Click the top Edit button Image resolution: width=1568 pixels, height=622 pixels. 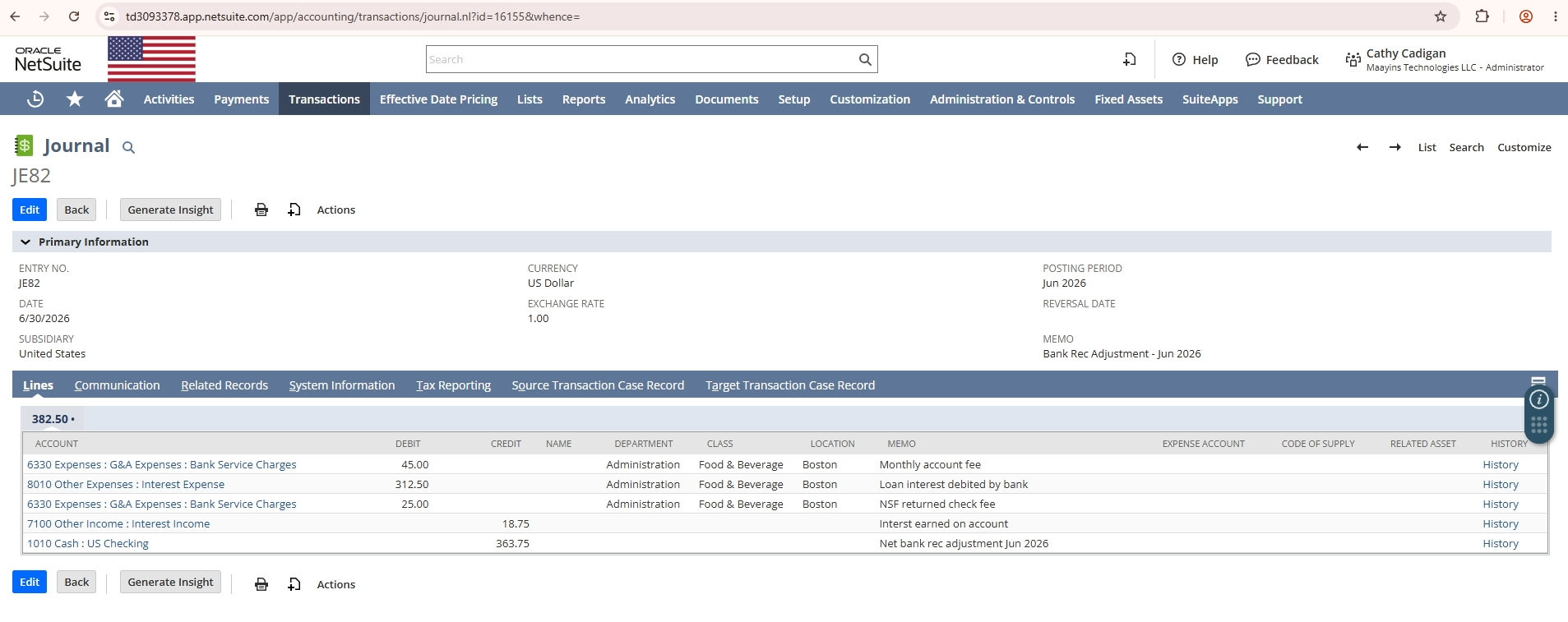30,210
